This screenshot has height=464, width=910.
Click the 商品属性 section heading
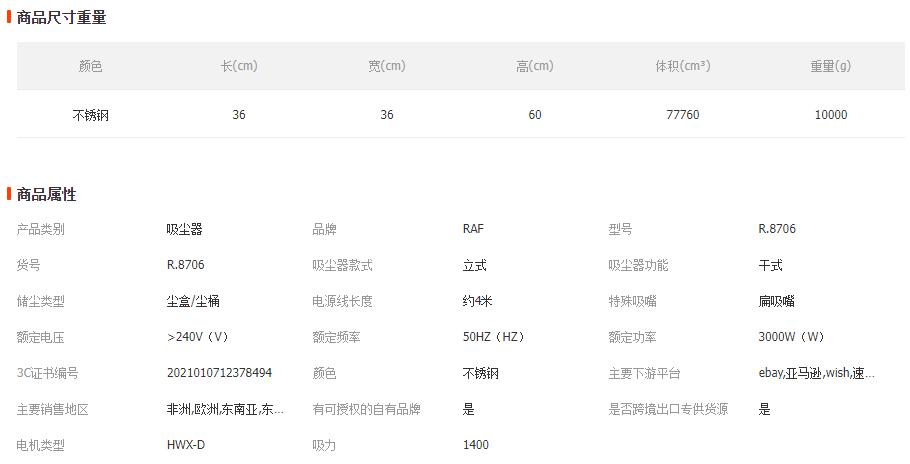(x=46, y=194)
